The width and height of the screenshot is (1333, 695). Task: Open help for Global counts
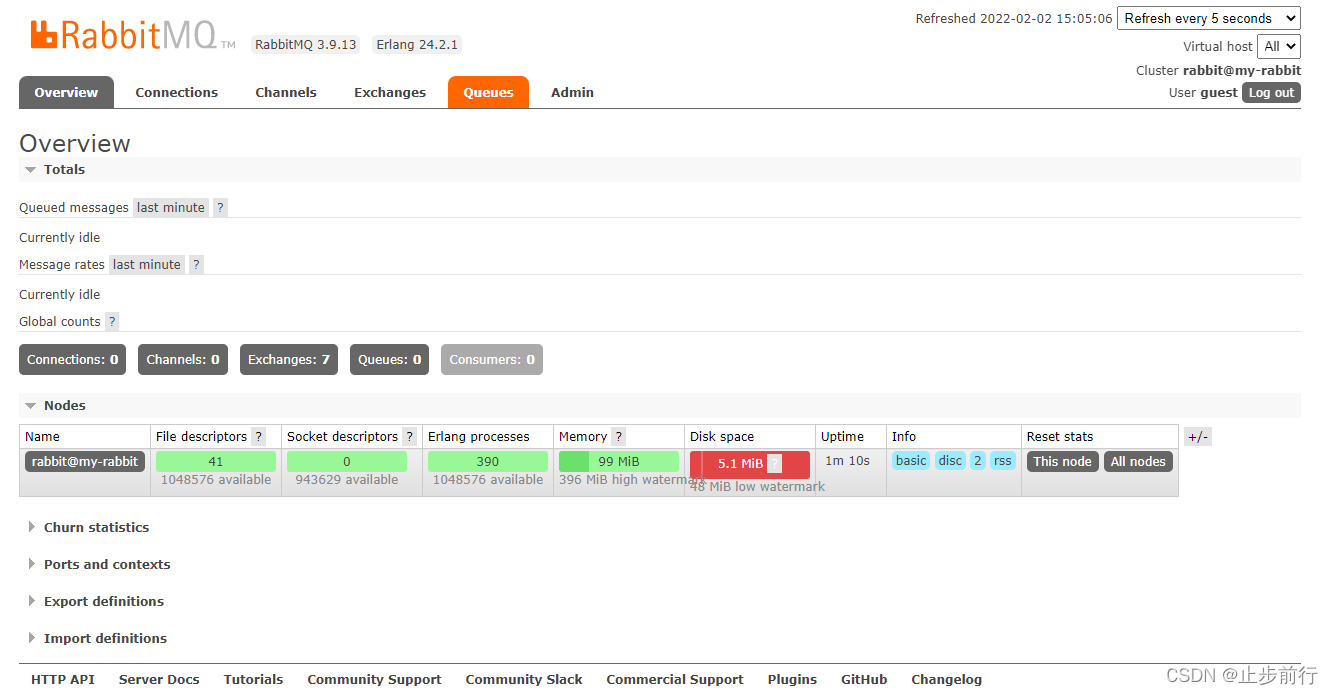coord(112,321)
